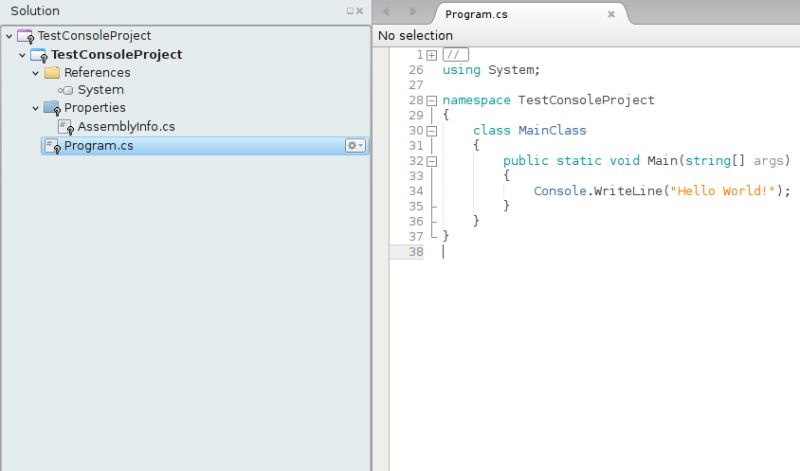Click TestConsoleProject namespace name in code
Viewport: 800px width, 471px height.
coord(586,101)
